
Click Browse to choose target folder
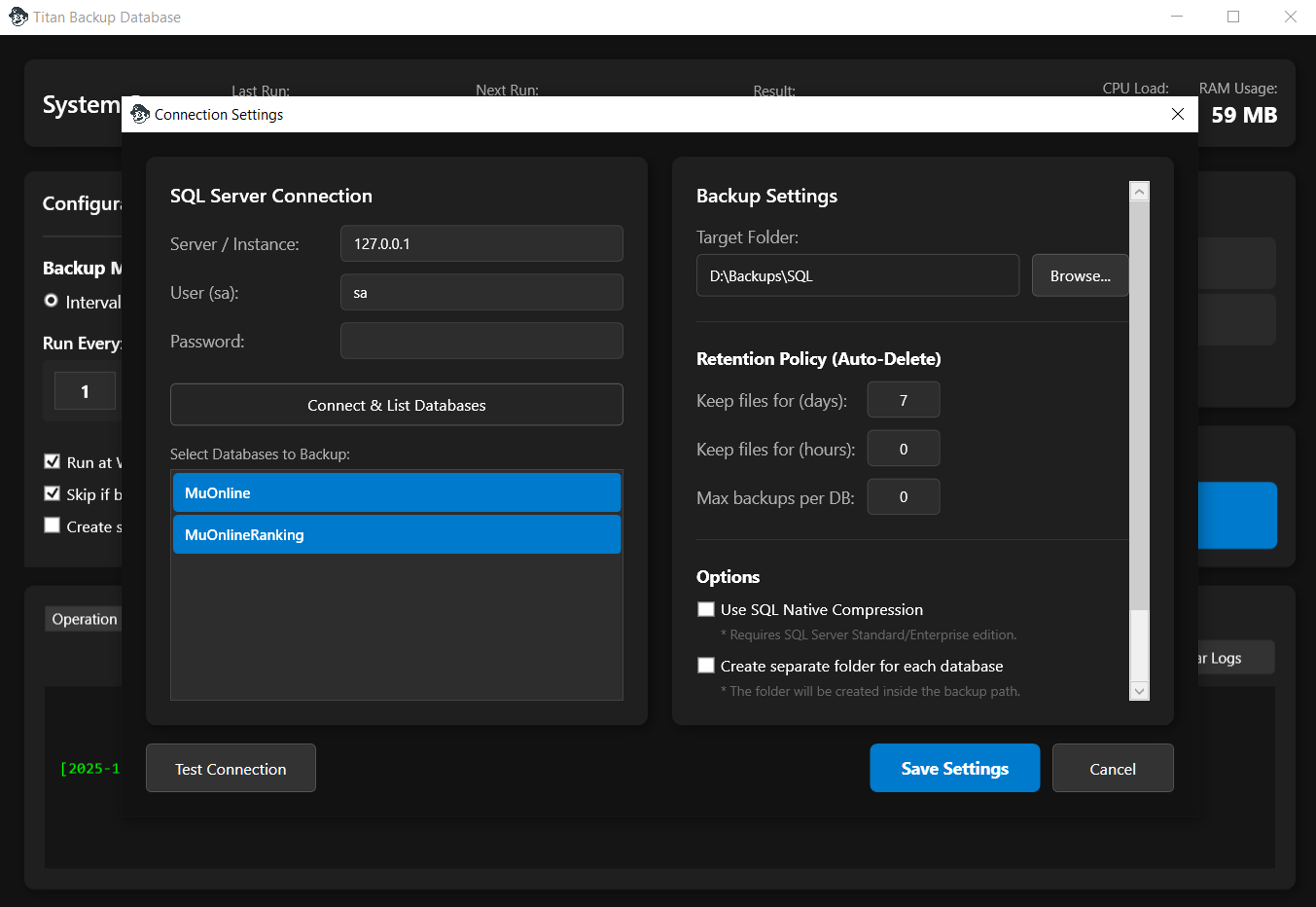point(1080,275)
